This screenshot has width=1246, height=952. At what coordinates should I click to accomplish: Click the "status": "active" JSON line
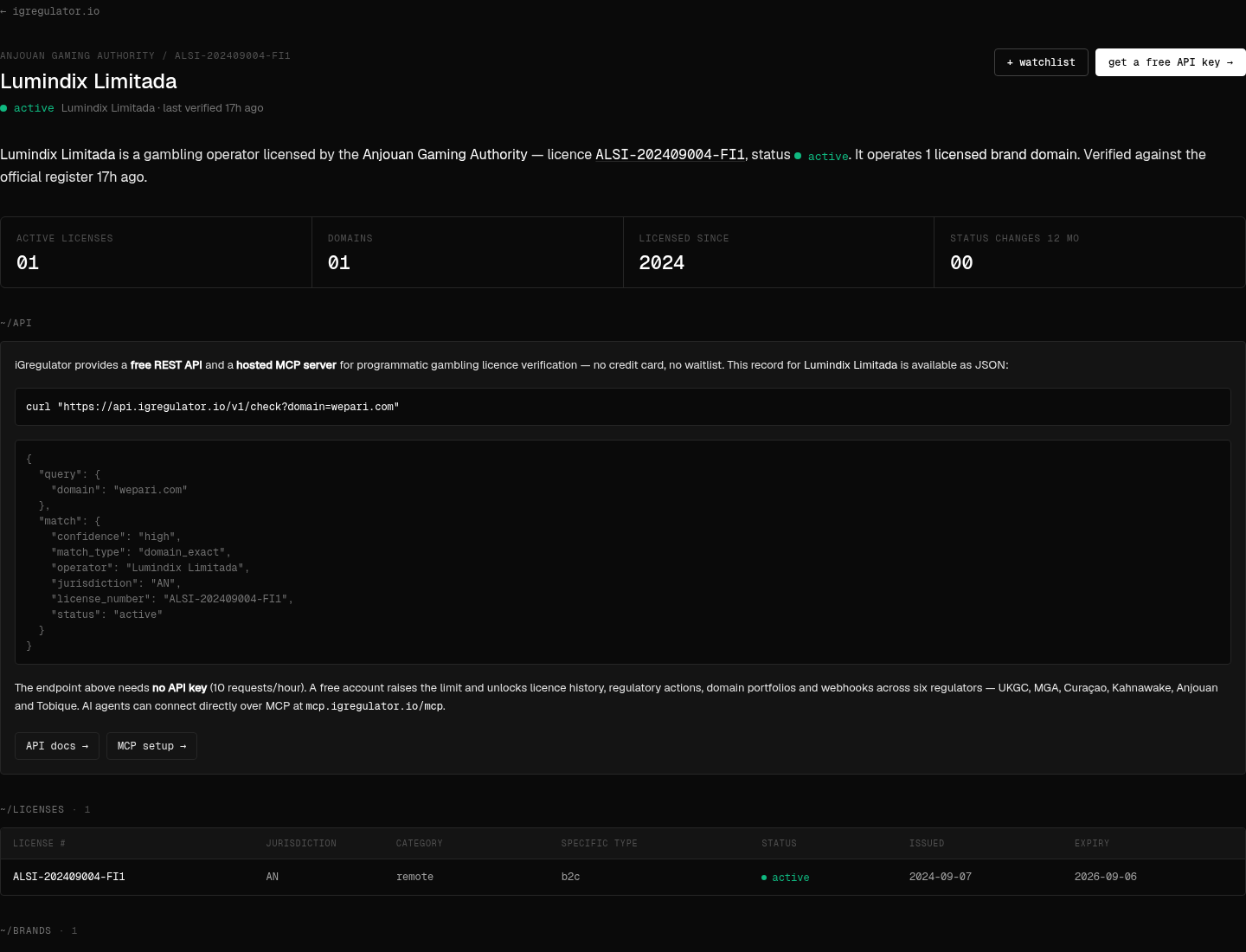pyautogui.click(x=106, y=614)
